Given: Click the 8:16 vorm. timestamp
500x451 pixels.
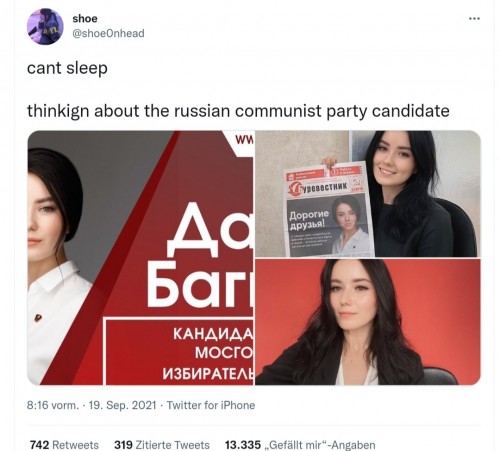Looking at the screenshot, I should [53, 405].
